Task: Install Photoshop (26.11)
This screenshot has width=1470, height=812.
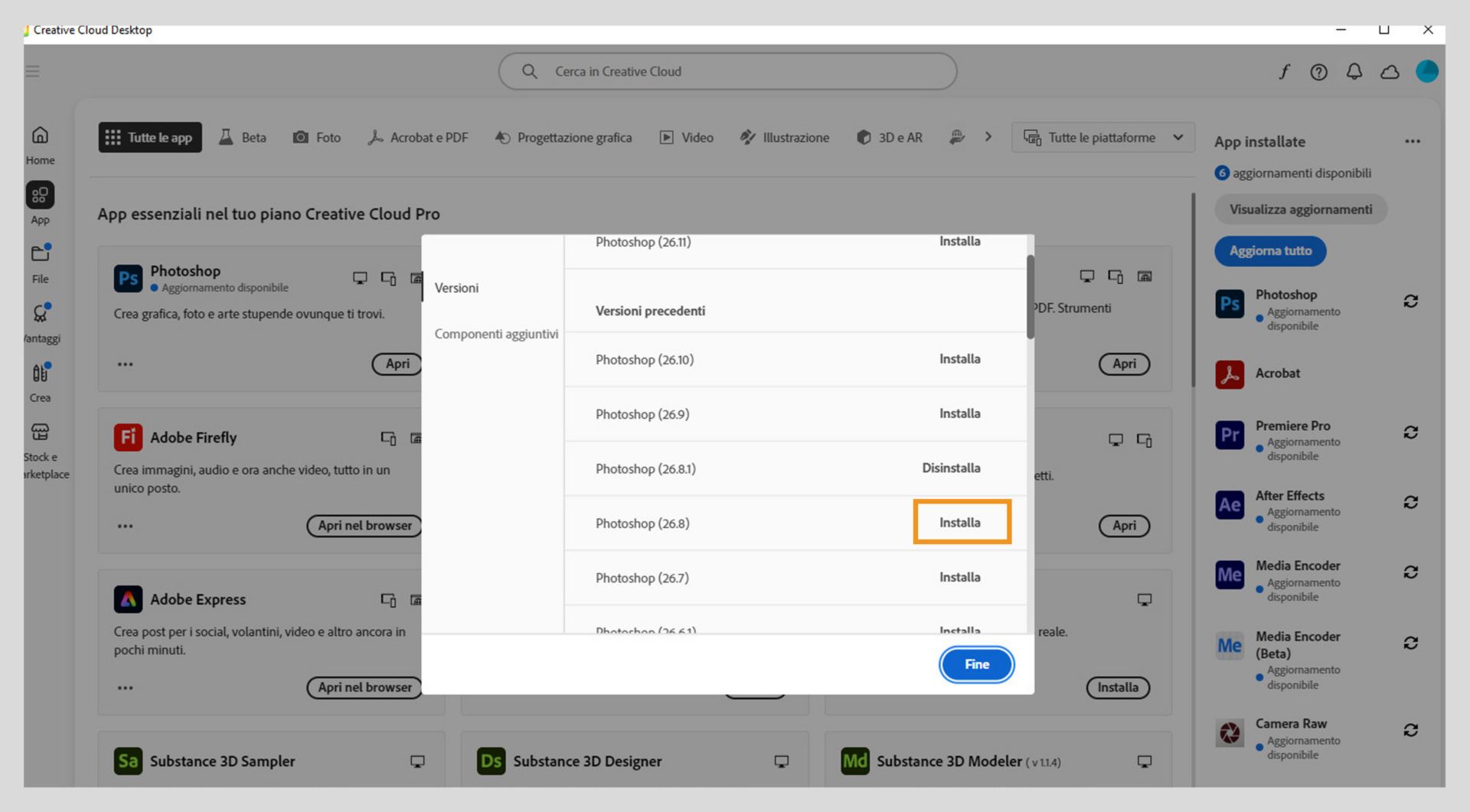Action: (x=959, y=241)
